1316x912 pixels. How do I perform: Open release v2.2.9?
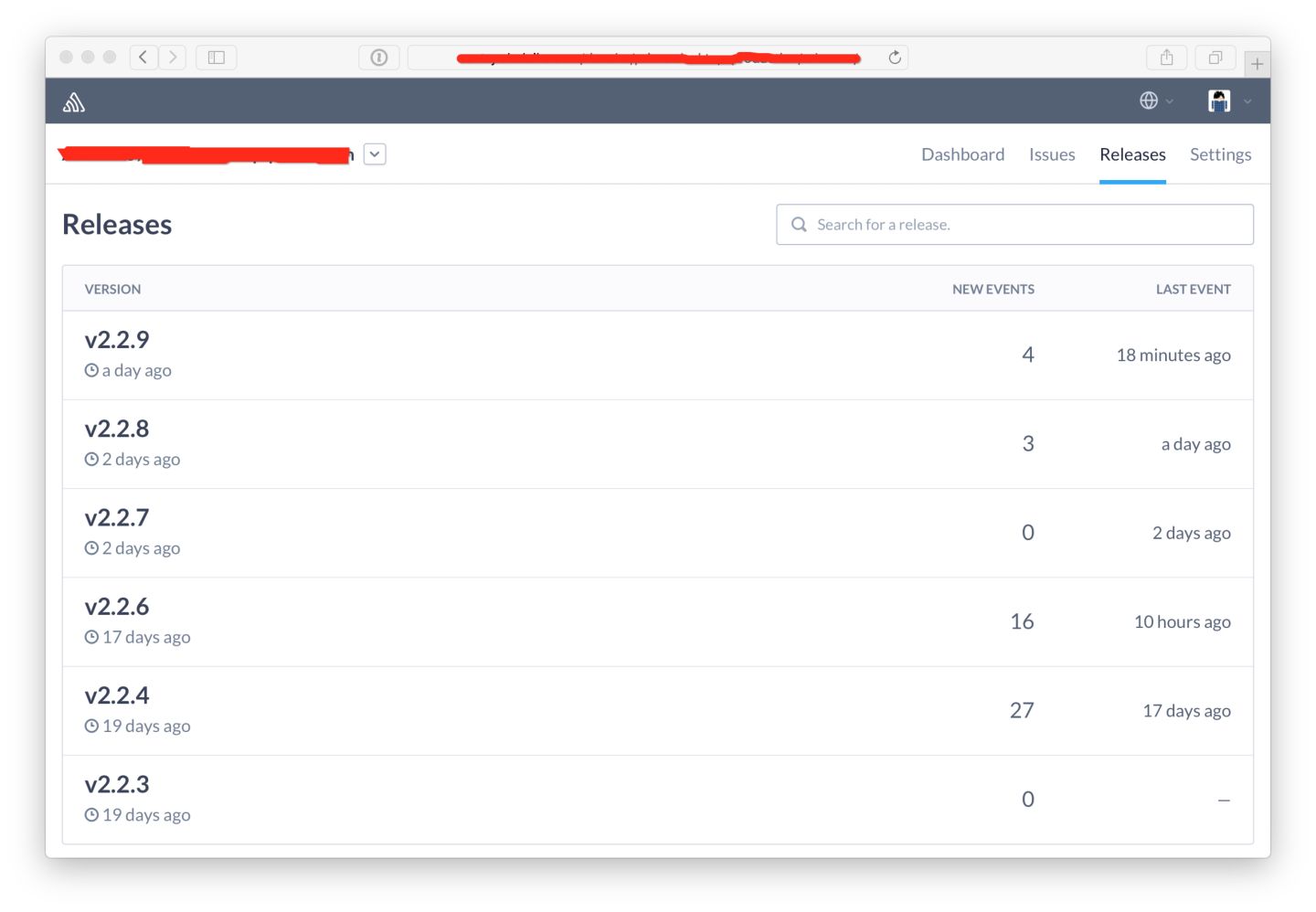click(117, 340)
